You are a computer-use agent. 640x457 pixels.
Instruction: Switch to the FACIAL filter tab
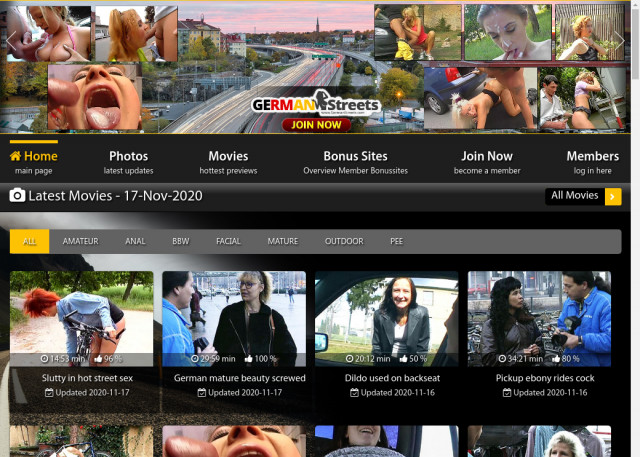pos(228,241)
